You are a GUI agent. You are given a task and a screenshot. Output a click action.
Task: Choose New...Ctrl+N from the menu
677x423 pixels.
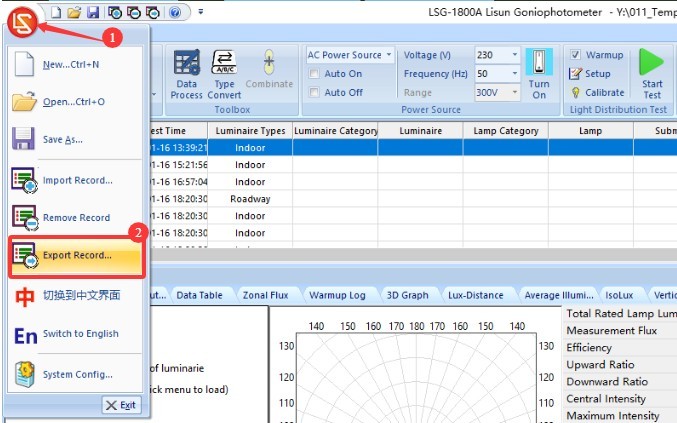75,65
